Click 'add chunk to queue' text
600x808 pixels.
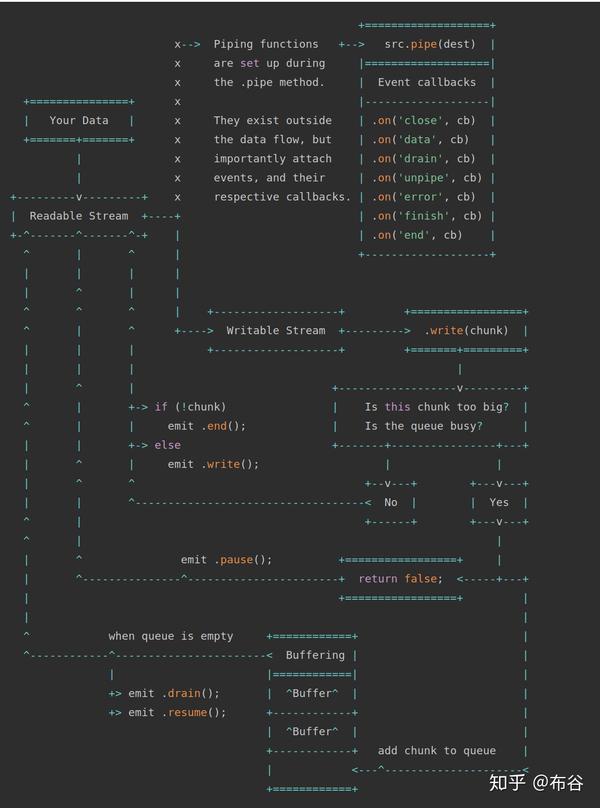coord(437,751)
